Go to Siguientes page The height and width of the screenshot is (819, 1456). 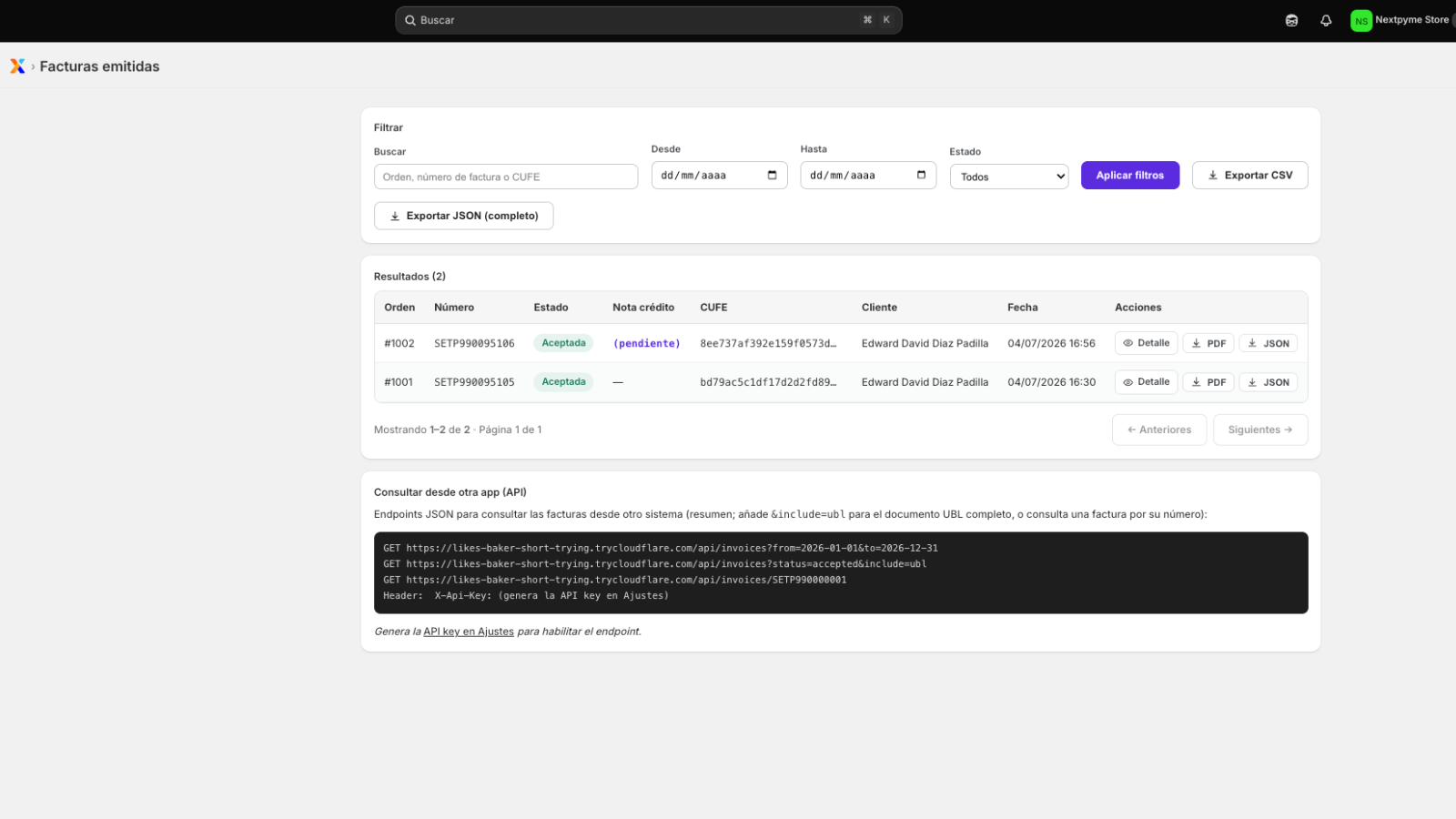pyautogui.click(x=1260, y=430)
